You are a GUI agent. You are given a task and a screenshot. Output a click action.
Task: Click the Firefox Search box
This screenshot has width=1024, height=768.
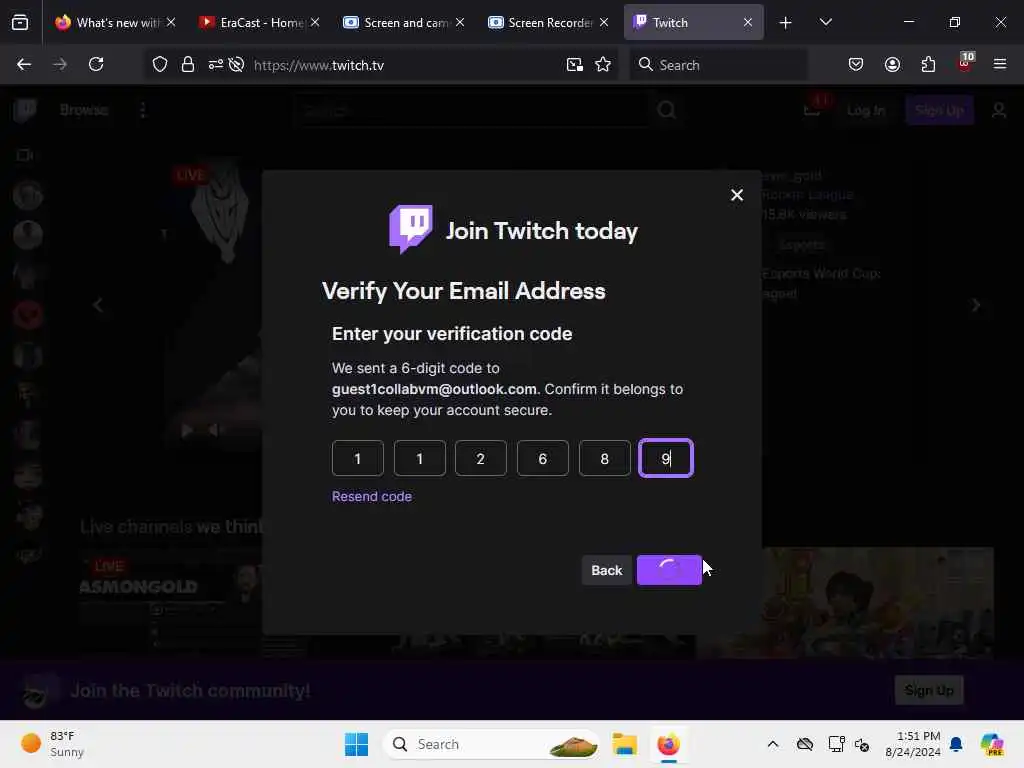pos(718,65)
